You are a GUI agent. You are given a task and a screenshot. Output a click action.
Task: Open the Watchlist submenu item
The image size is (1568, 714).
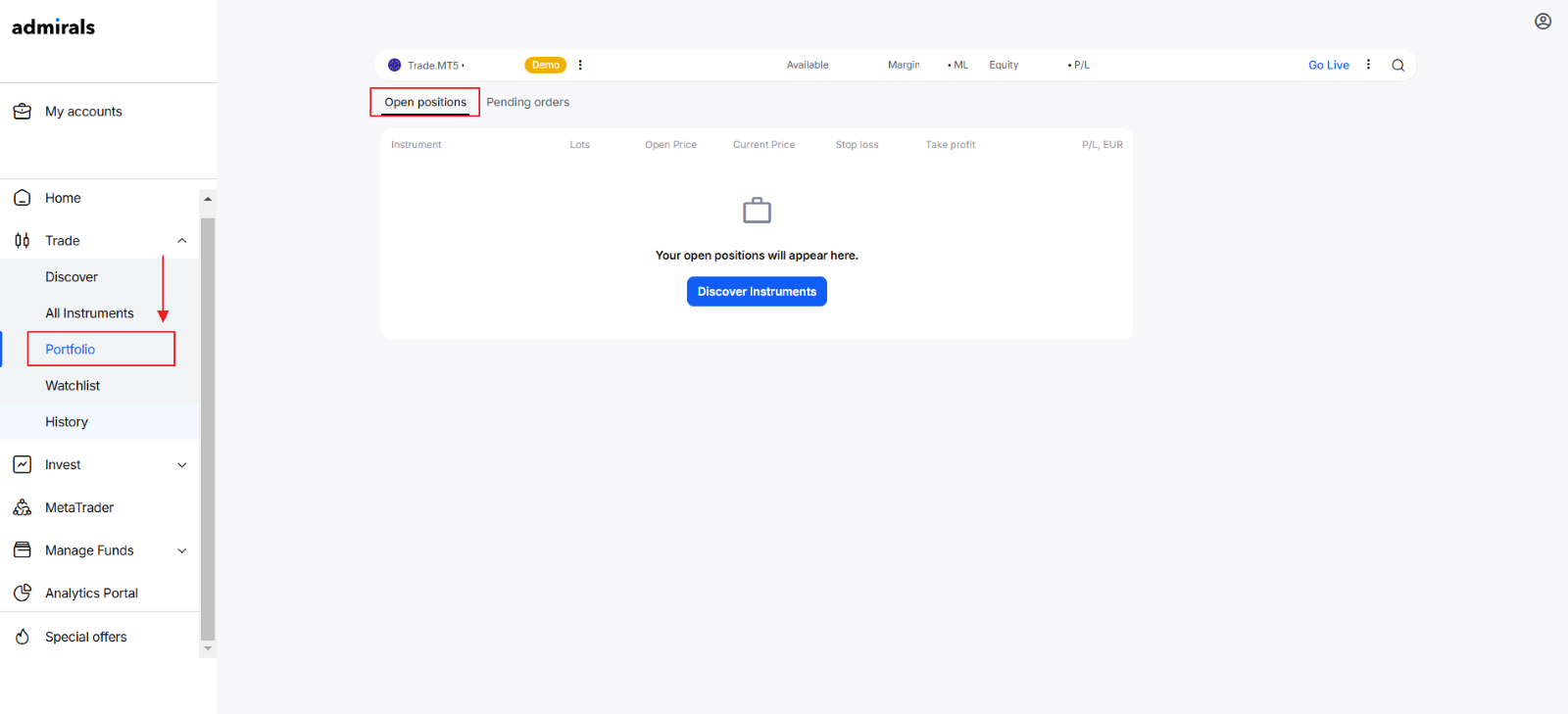point(73,386)
